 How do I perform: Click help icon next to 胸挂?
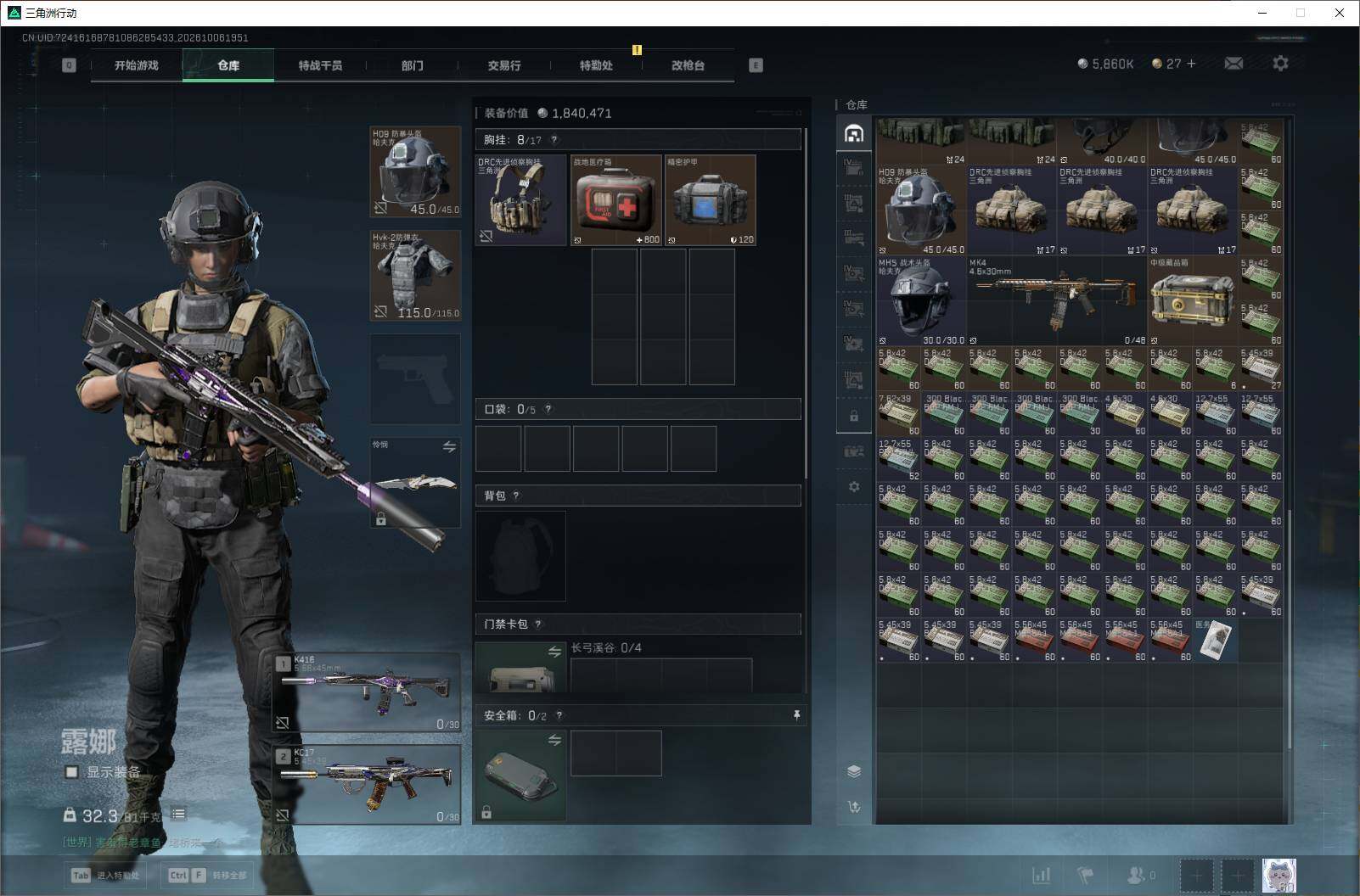click(554, 140)
